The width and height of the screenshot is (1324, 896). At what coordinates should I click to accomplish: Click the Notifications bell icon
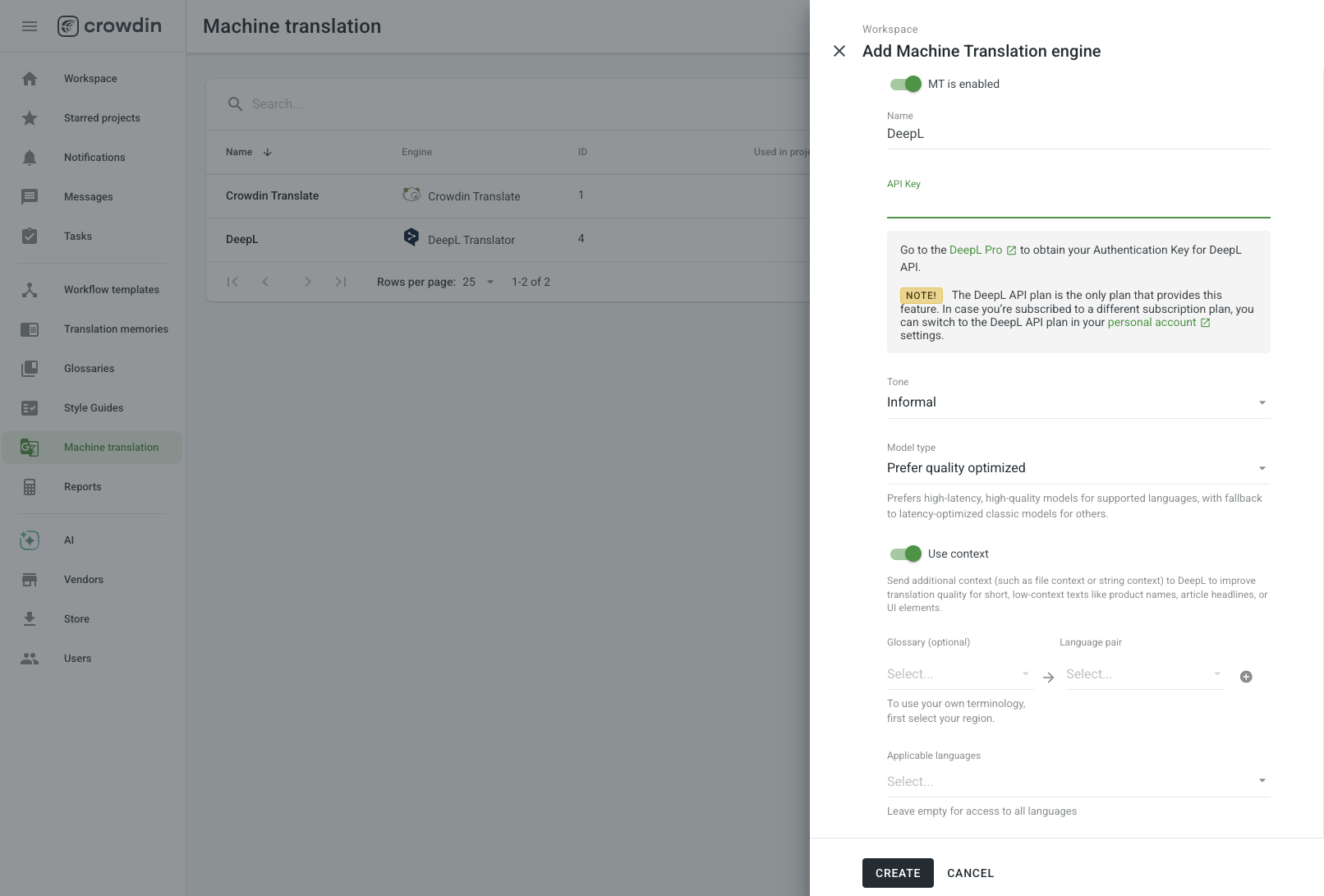click(x=30, y=158)
